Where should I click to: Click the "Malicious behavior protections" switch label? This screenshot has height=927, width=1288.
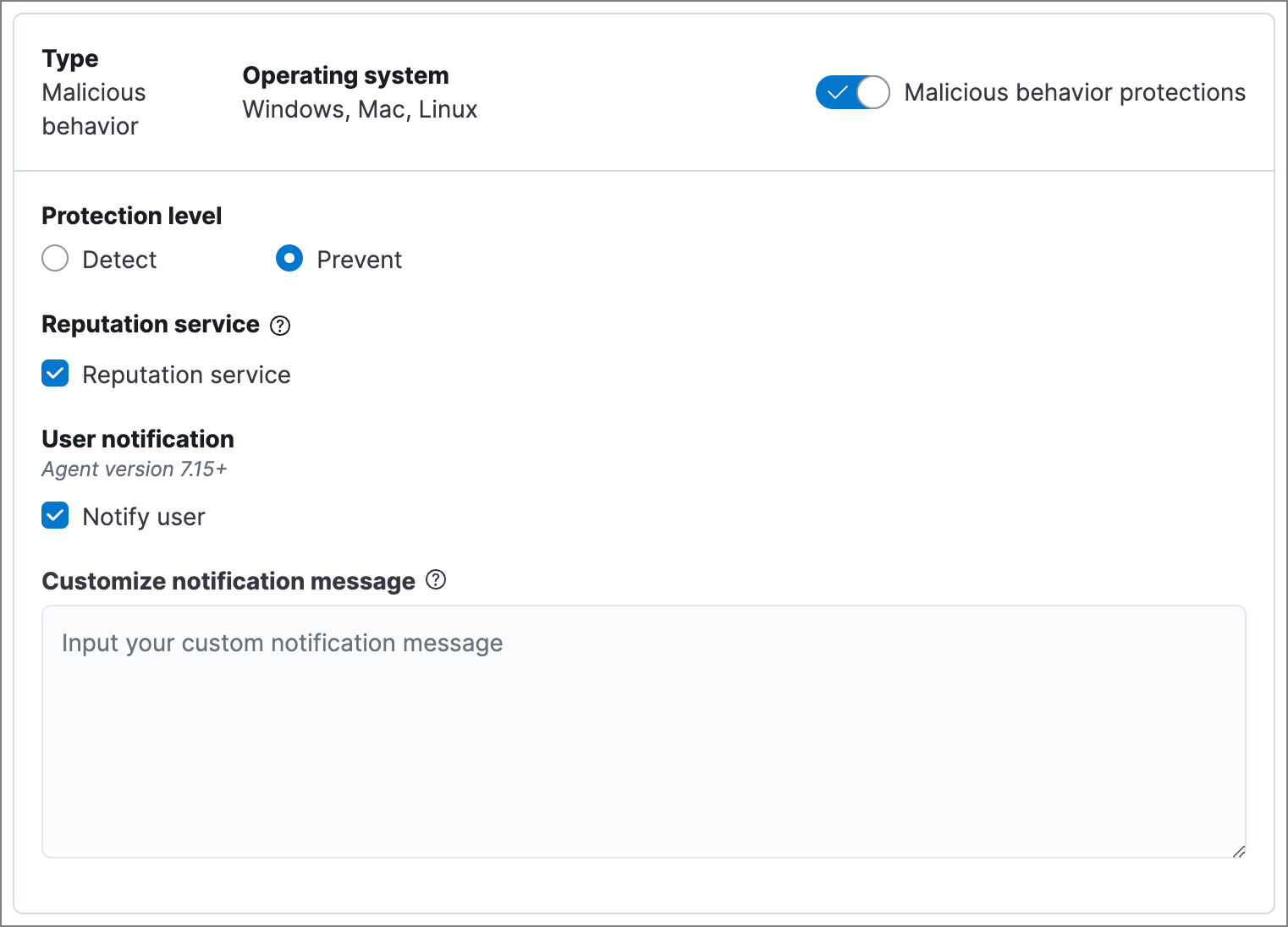(x=1075, y=92)
